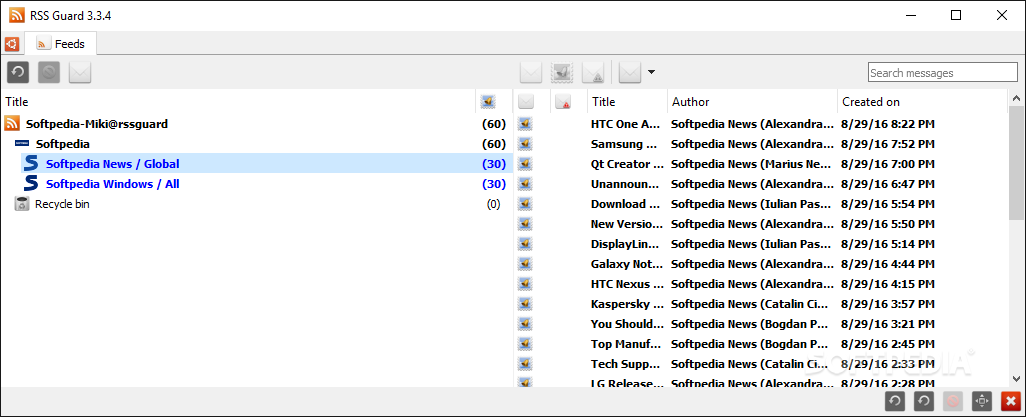Click the greyed-out stop icon in feeds toolbar
The height and width of the screenshot is (417, 1026).
coord(49,72)
